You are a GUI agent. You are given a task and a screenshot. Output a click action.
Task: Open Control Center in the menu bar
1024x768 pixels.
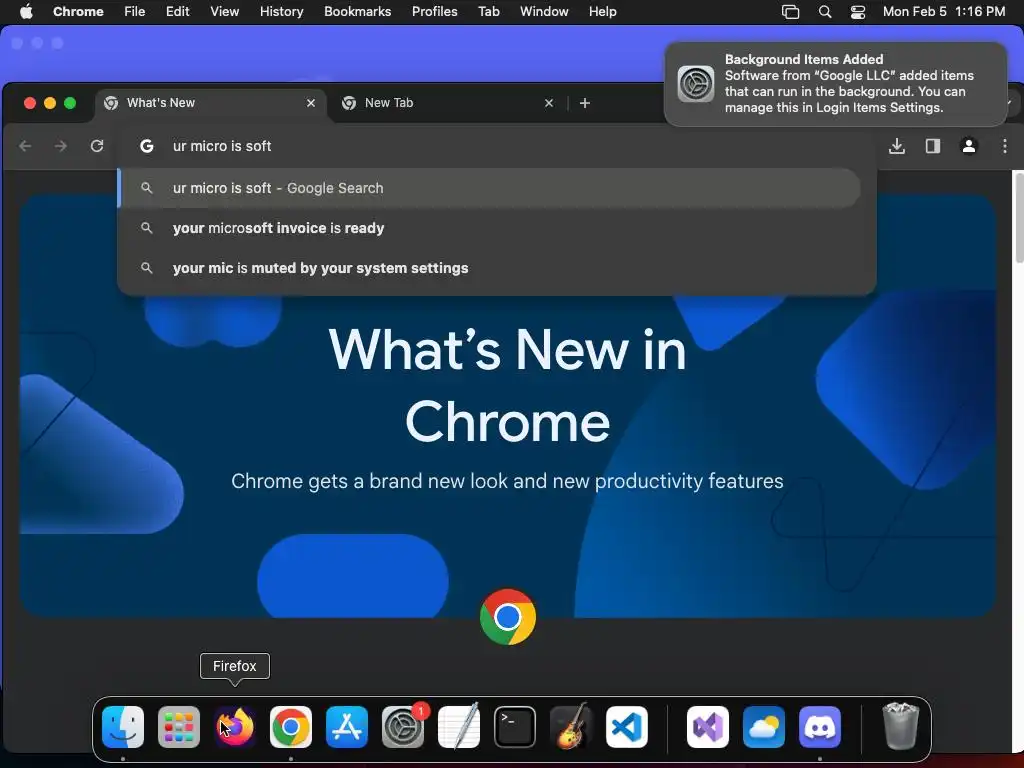point(857,12)
